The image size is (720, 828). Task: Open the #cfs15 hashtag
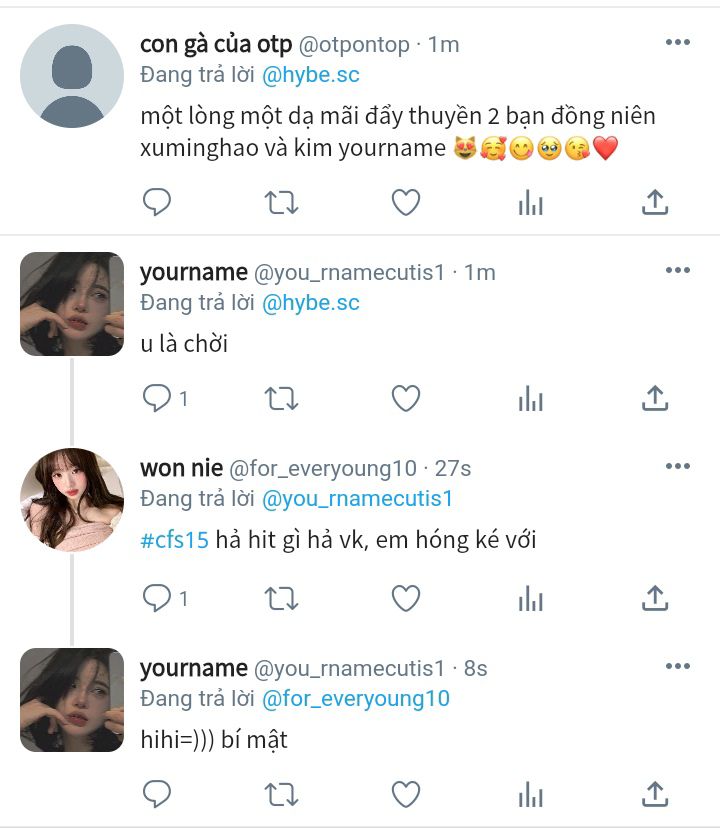coord(174,540)
